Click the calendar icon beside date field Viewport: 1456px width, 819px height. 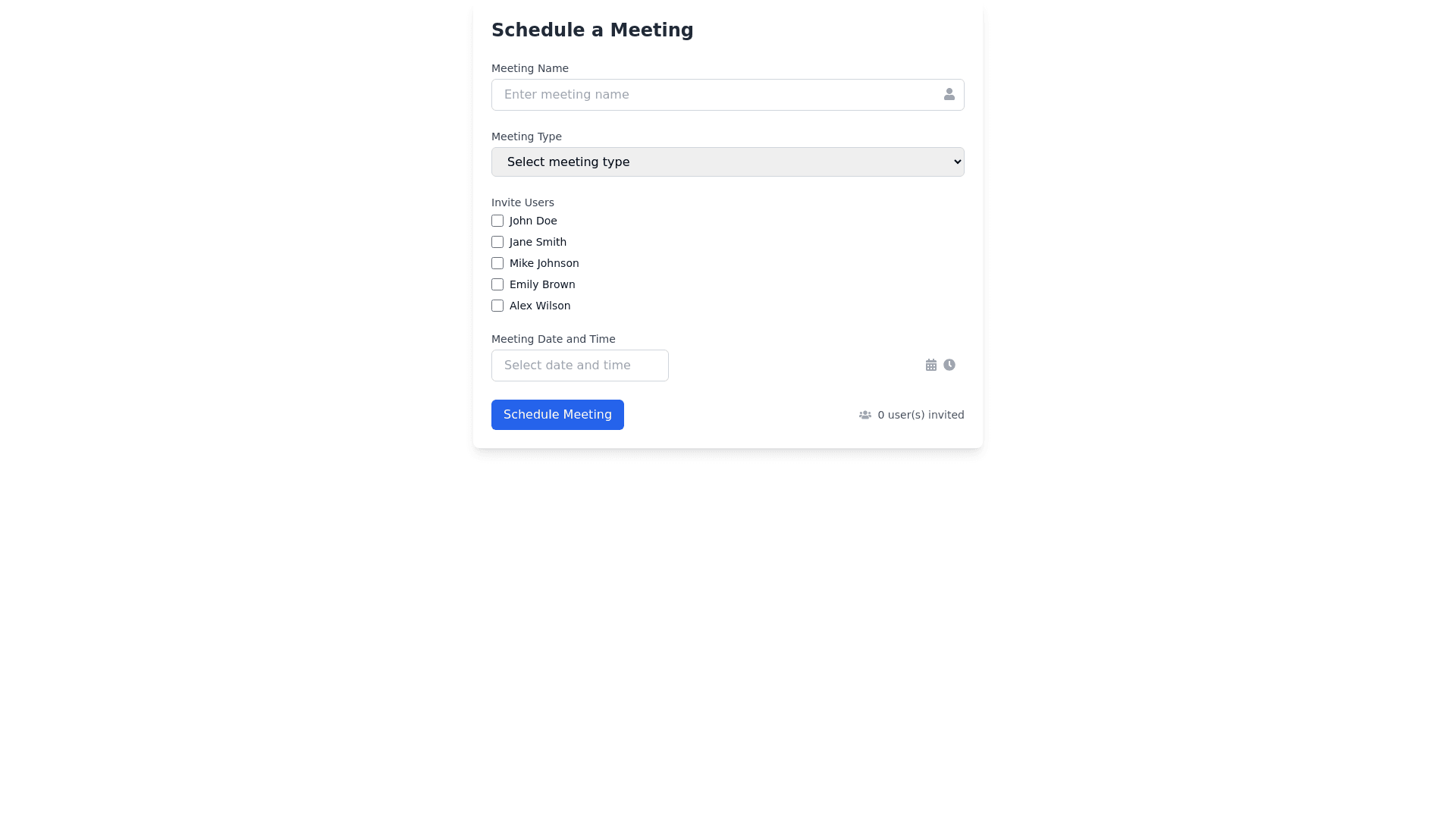[x=931, y=366]
